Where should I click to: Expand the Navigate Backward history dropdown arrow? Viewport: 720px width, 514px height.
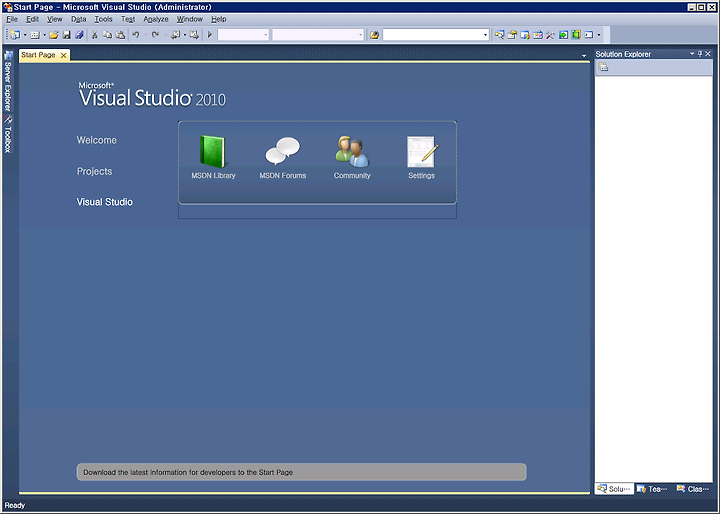185,35
